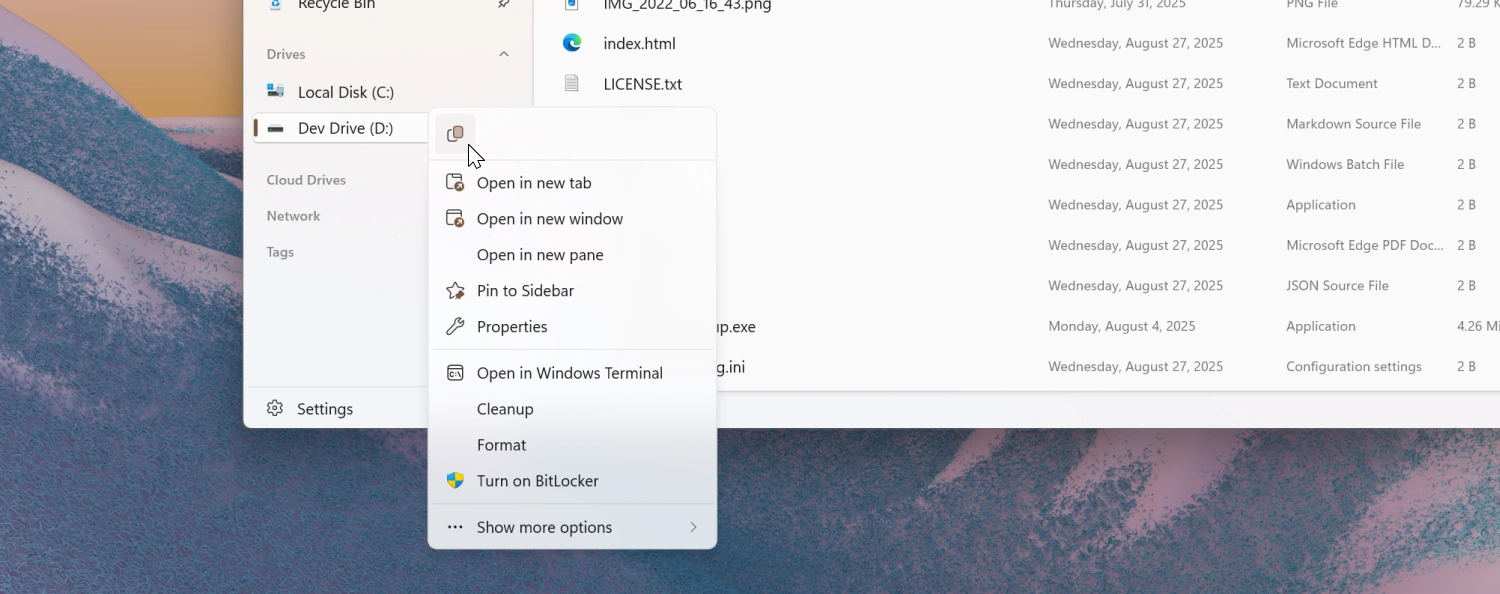Screen dimensions: 1500x594
Task: Click the Edge icon next to index.html
Action: coord(571,43)
